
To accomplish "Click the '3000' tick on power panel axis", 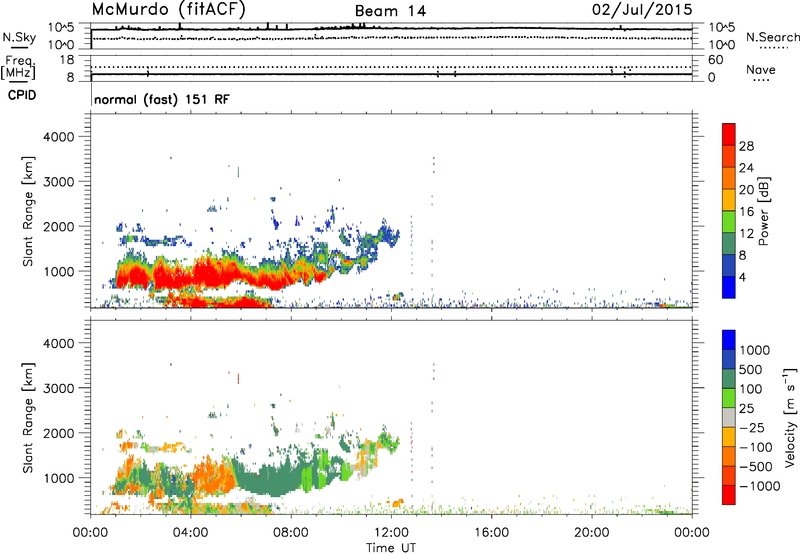I will (59, 182).
